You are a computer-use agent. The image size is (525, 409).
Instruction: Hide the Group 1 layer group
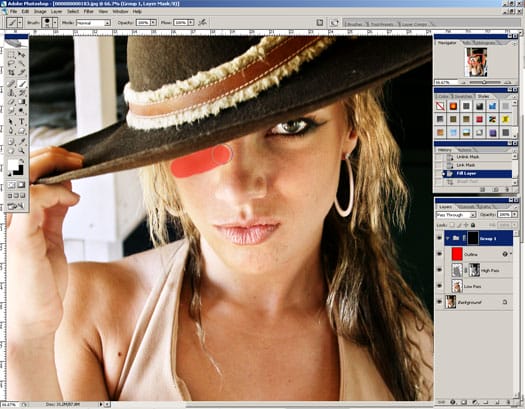pyautogui.click(x=440, y=238)
